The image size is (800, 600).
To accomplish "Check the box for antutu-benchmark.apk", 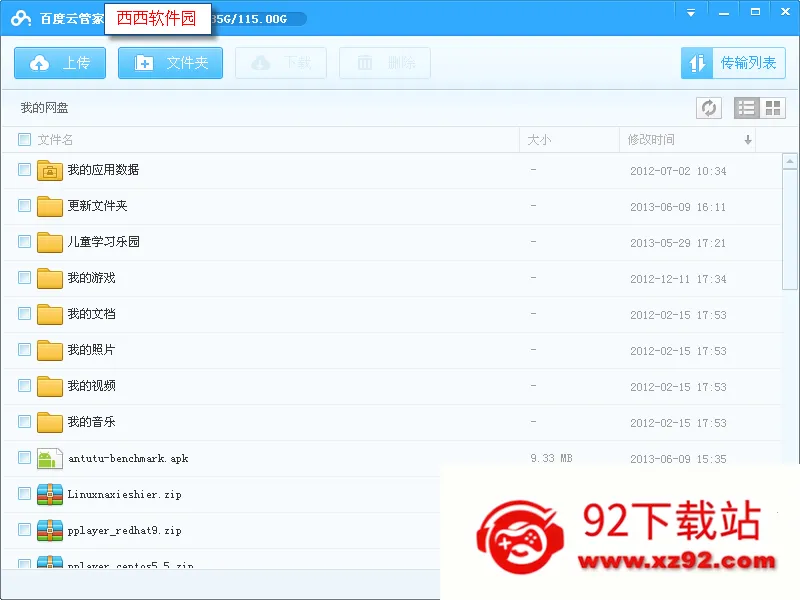I will point(24,458).
